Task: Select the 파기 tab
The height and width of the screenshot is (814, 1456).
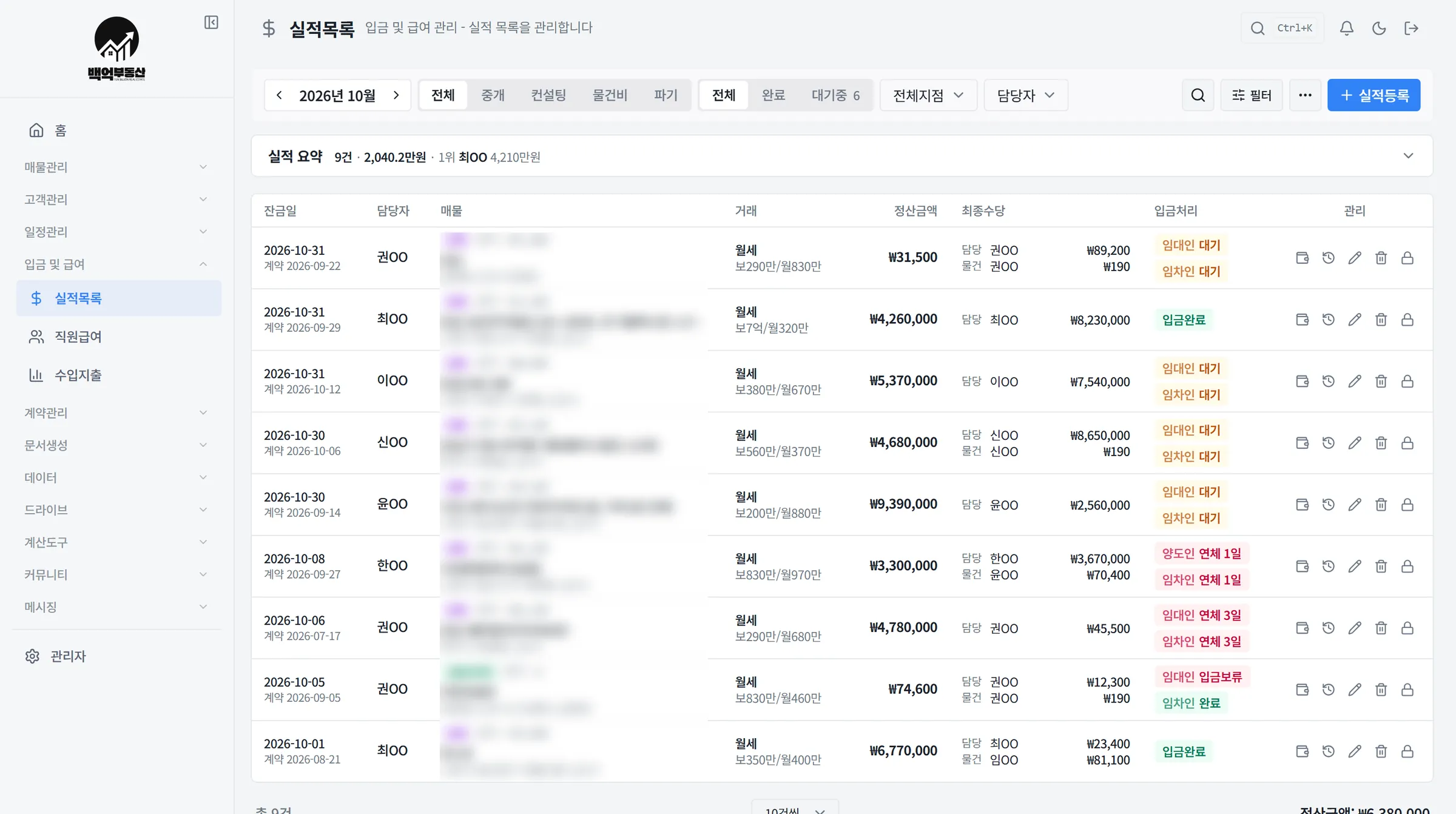Action: coord(666,95)
